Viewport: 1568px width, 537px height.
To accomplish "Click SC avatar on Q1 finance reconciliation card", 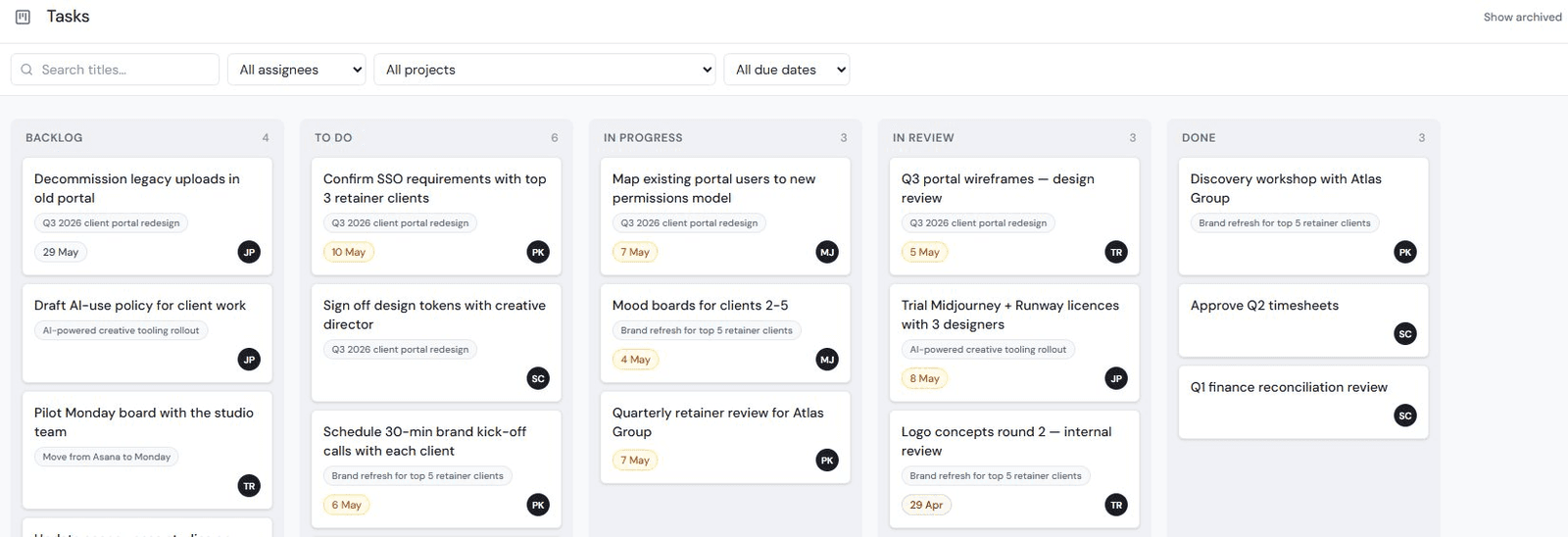I will click(x=1405, y=415).
